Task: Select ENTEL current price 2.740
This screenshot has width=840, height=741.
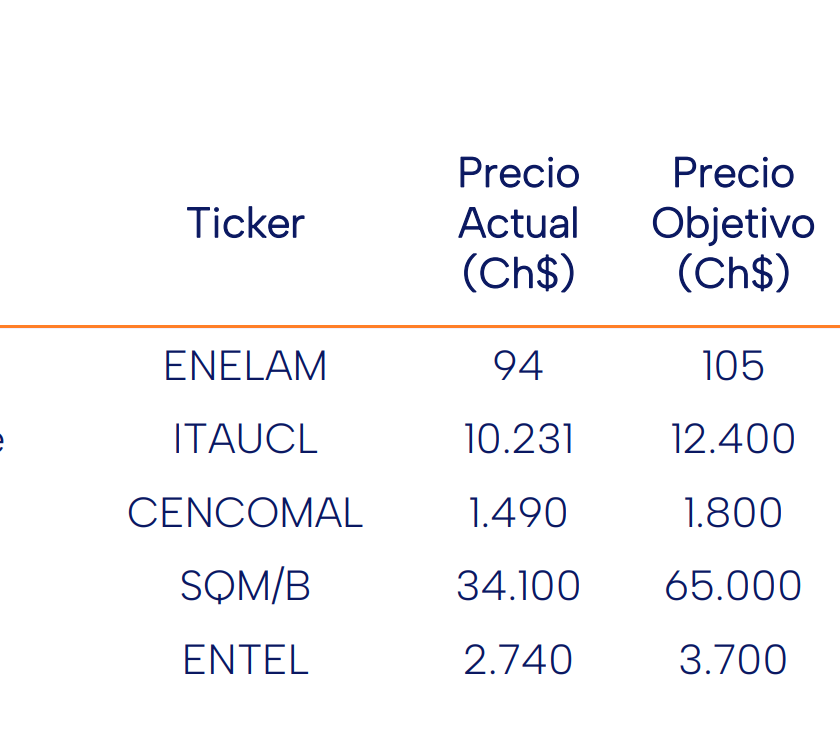Action: (x=518, y=660)
